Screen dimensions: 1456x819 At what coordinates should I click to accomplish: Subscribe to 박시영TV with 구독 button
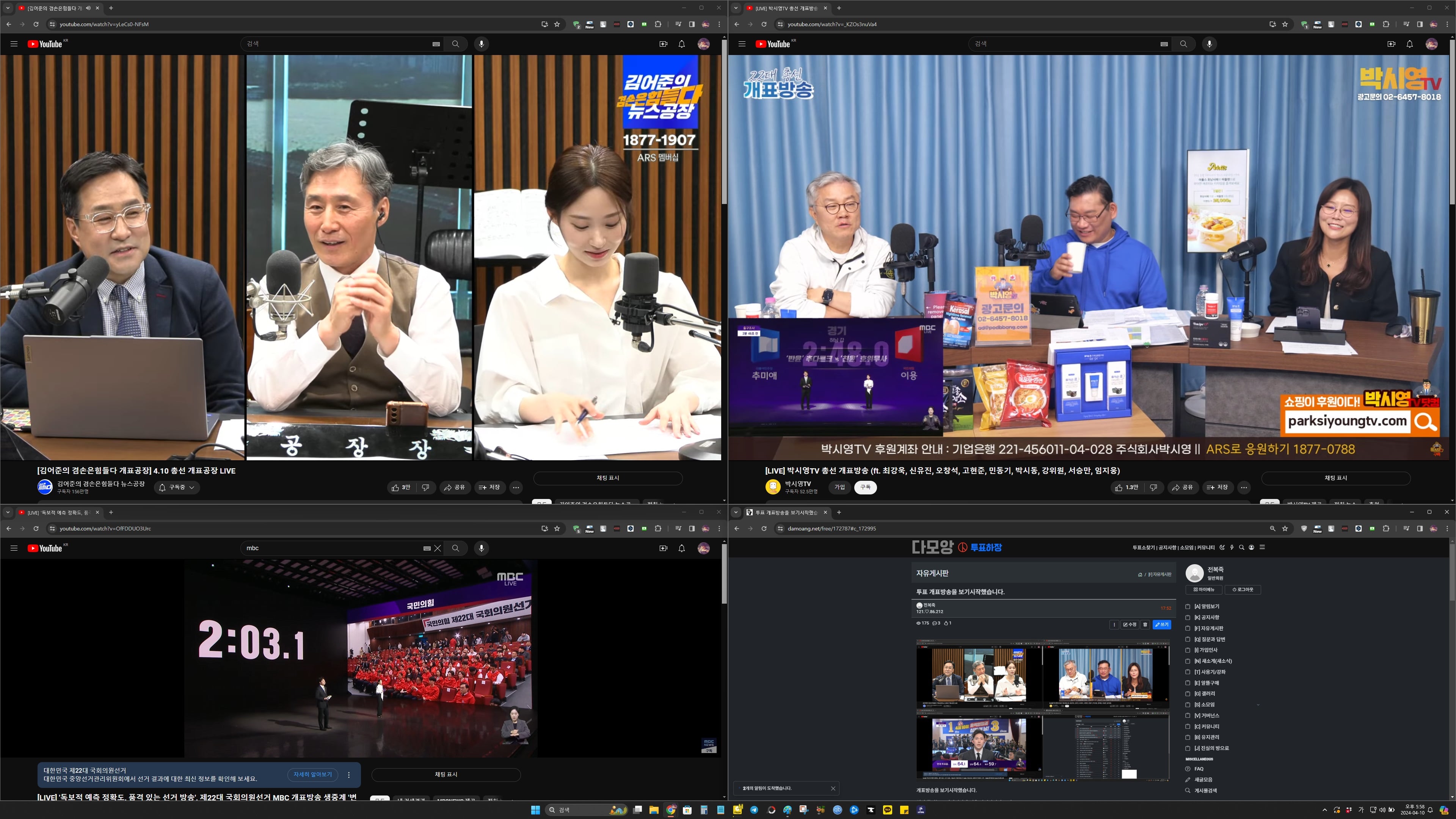pyautogui.click(x=865, y=487)
